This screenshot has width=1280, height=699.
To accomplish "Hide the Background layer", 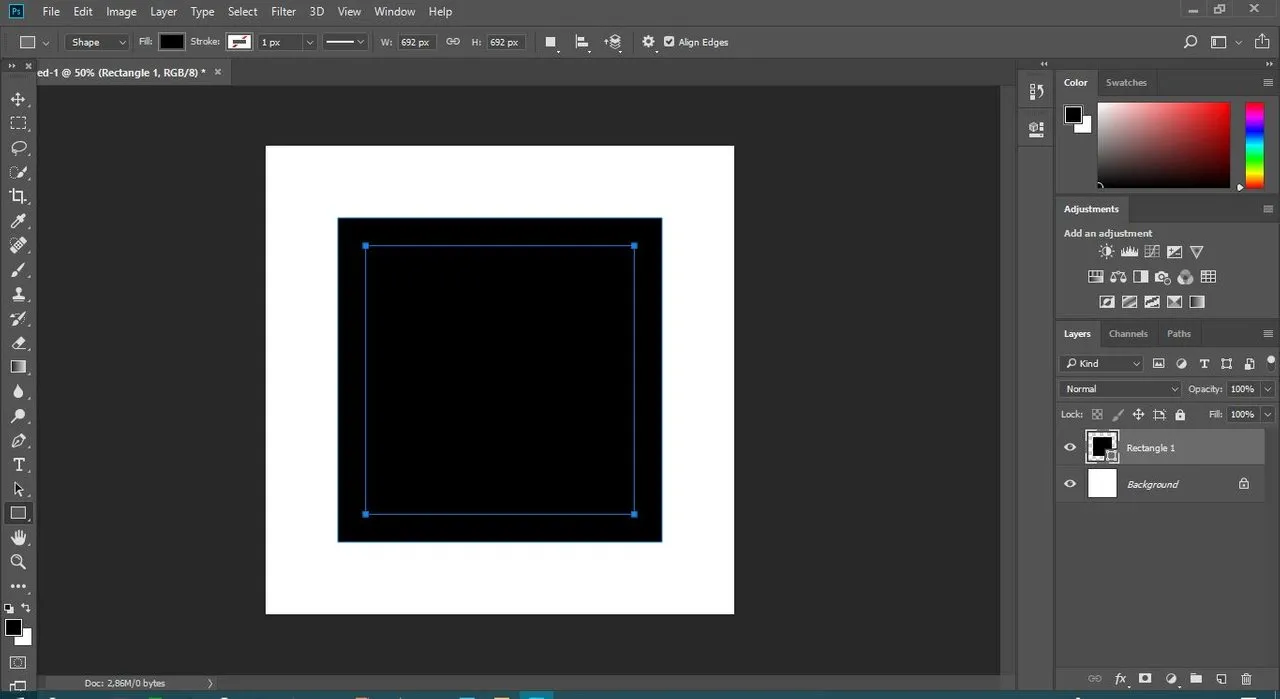I will [1070, 484].
